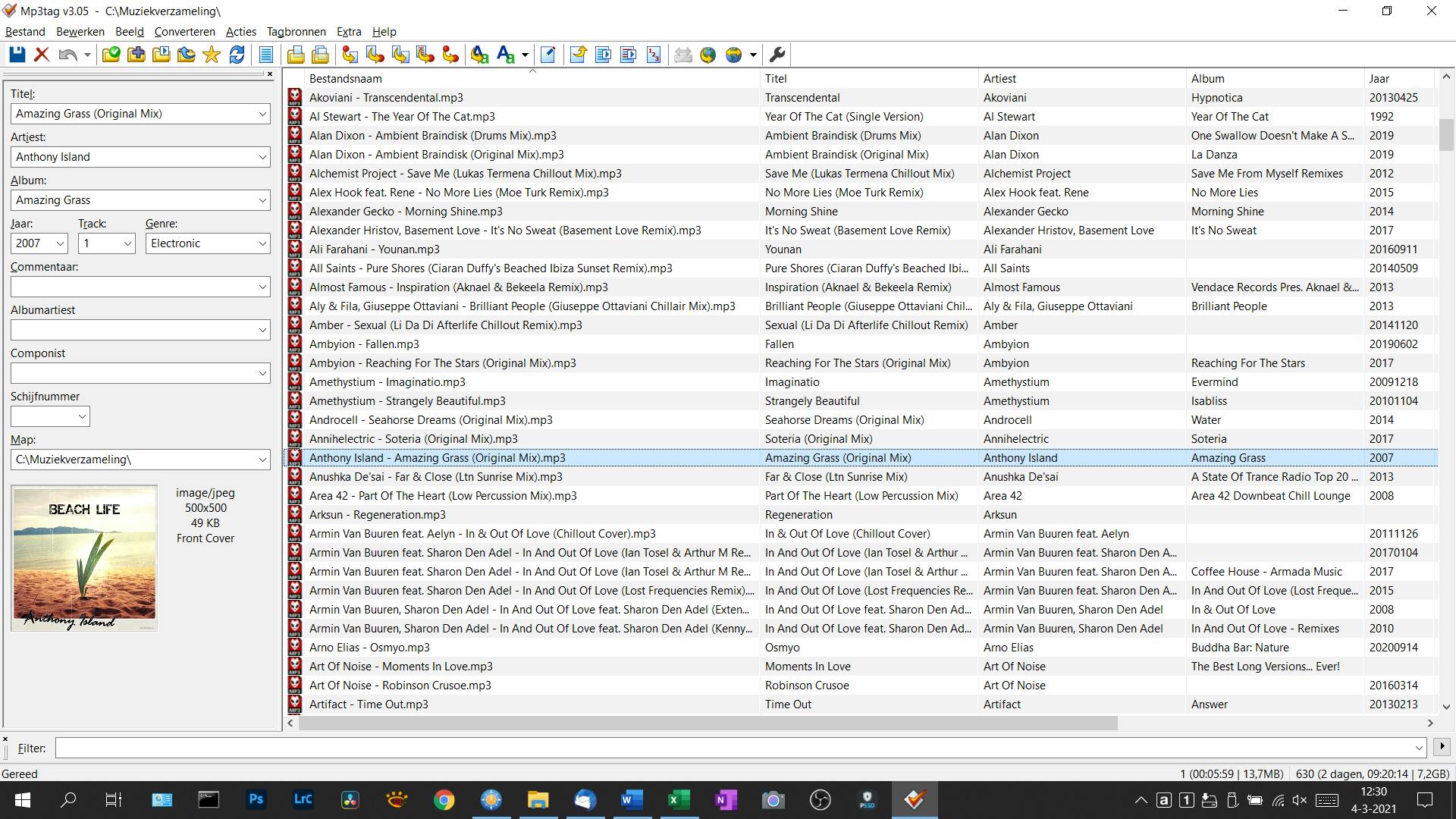Click the blue refresh arrows icon
1456x819 pixels.
[x=237, y=55]
